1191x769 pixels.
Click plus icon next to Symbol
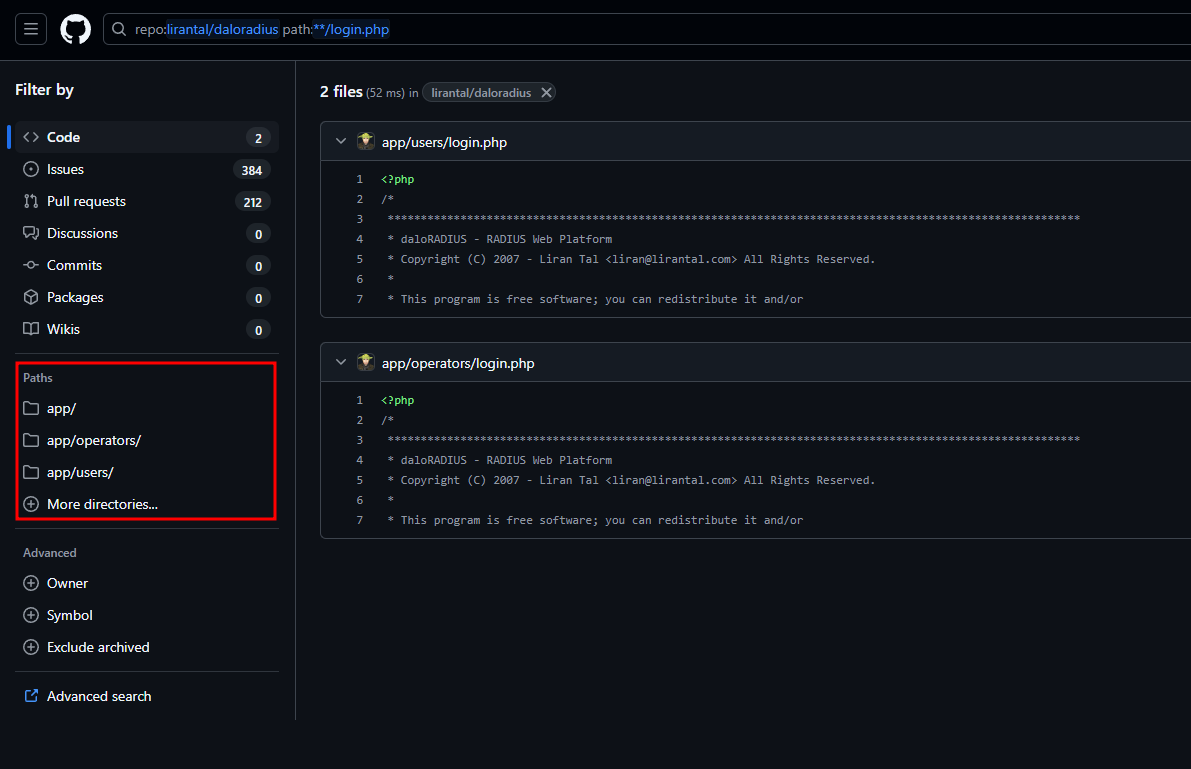click(x=31, y=615)
